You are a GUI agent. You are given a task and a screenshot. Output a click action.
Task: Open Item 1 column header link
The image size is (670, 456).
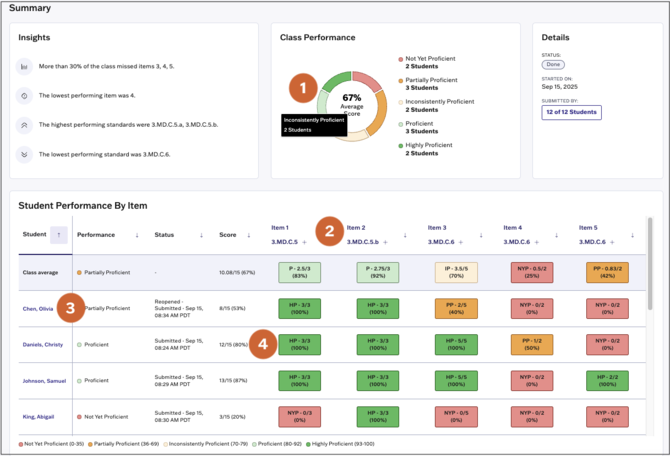280,228
